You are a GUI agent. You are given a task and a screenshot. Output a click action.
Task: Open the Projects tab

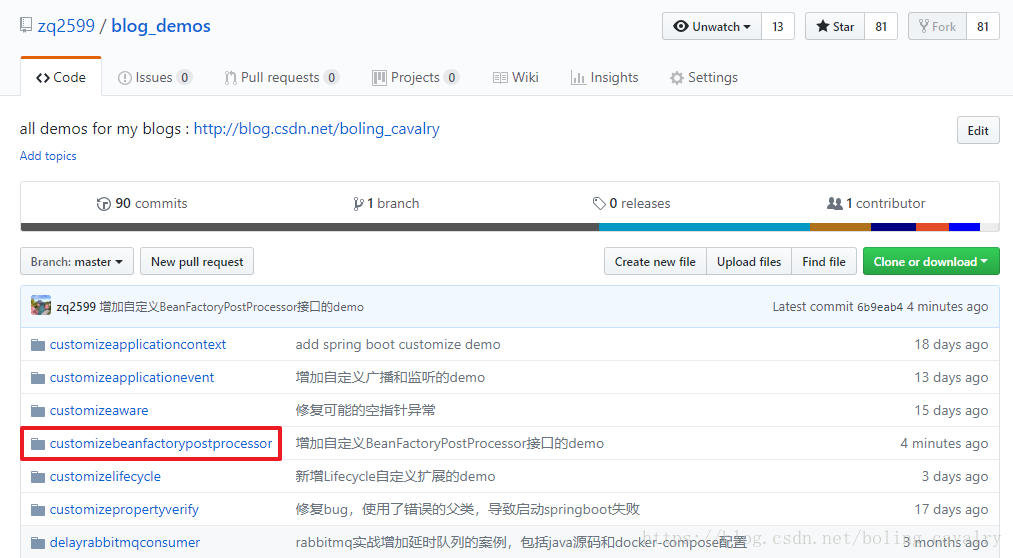tap(415, 78)
